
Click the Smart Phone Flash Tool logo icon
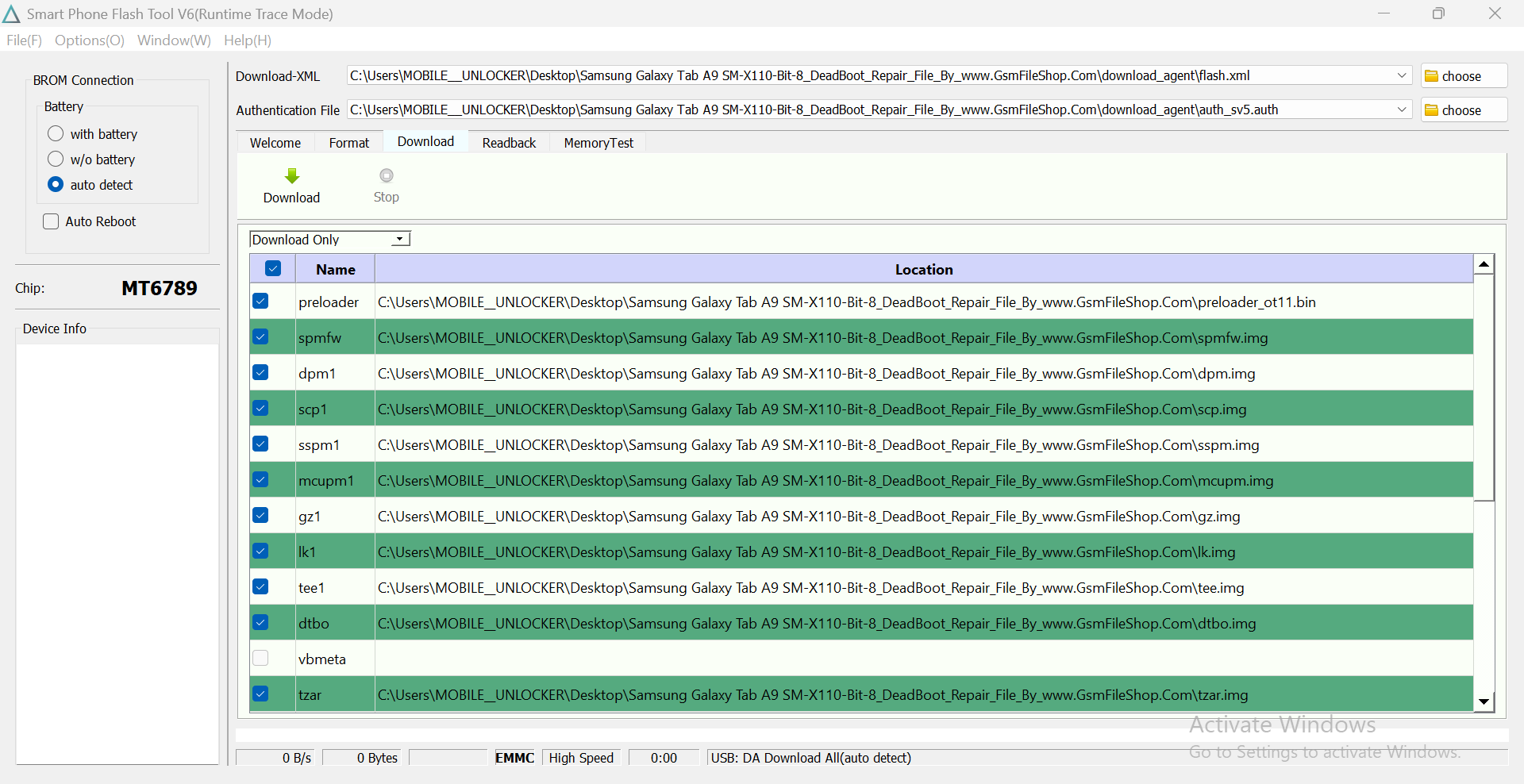pyautogui.click(x=11, y=13)
